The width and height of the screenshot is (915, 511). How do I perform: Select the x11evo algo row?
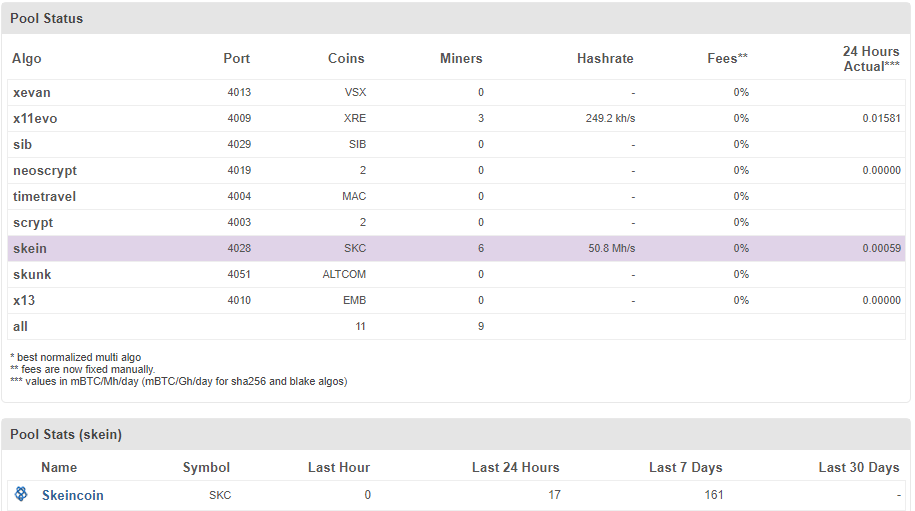pyautogui.click(x=35, y=119)
